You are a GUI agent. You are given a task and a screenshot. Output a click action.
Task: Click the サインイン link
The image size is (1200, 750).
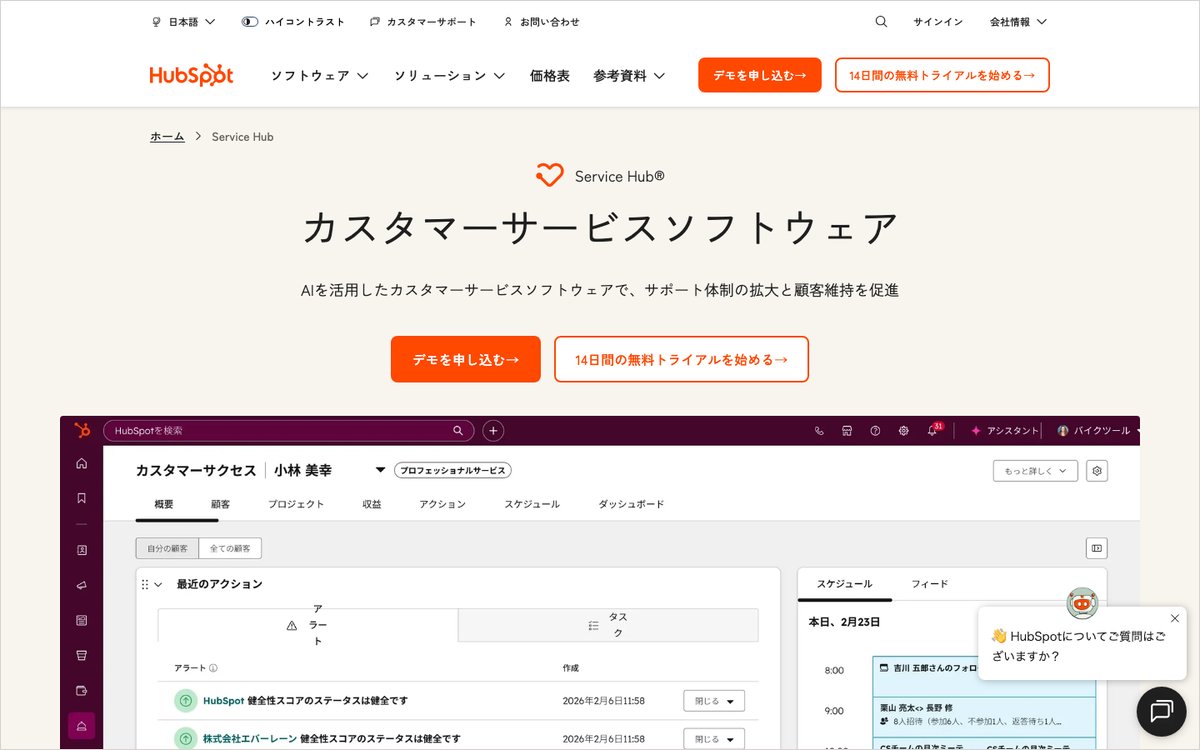tap(938, 21)
